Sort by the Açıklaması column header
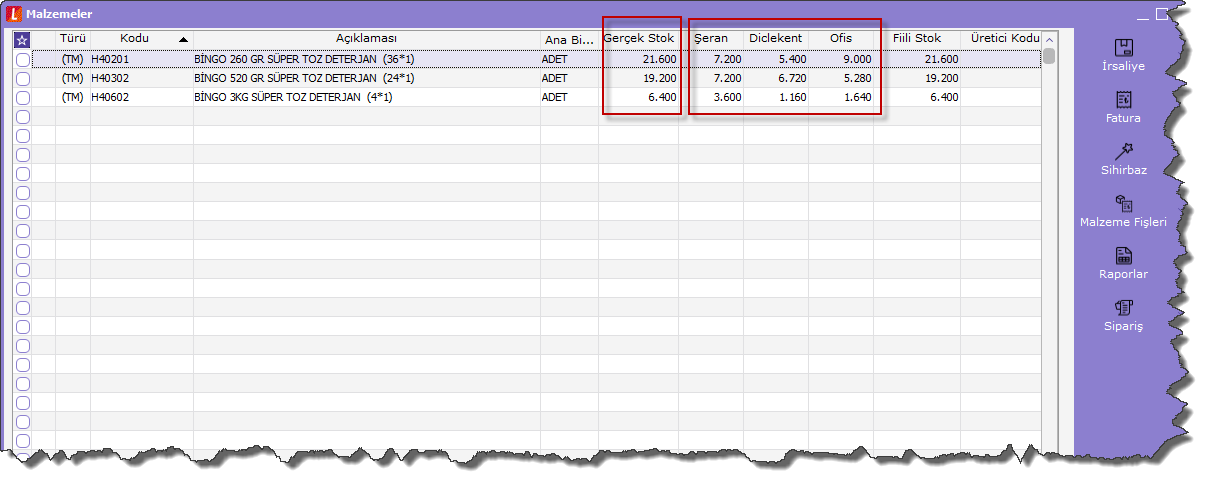The image size is (1211, 488). coord(367,39)
